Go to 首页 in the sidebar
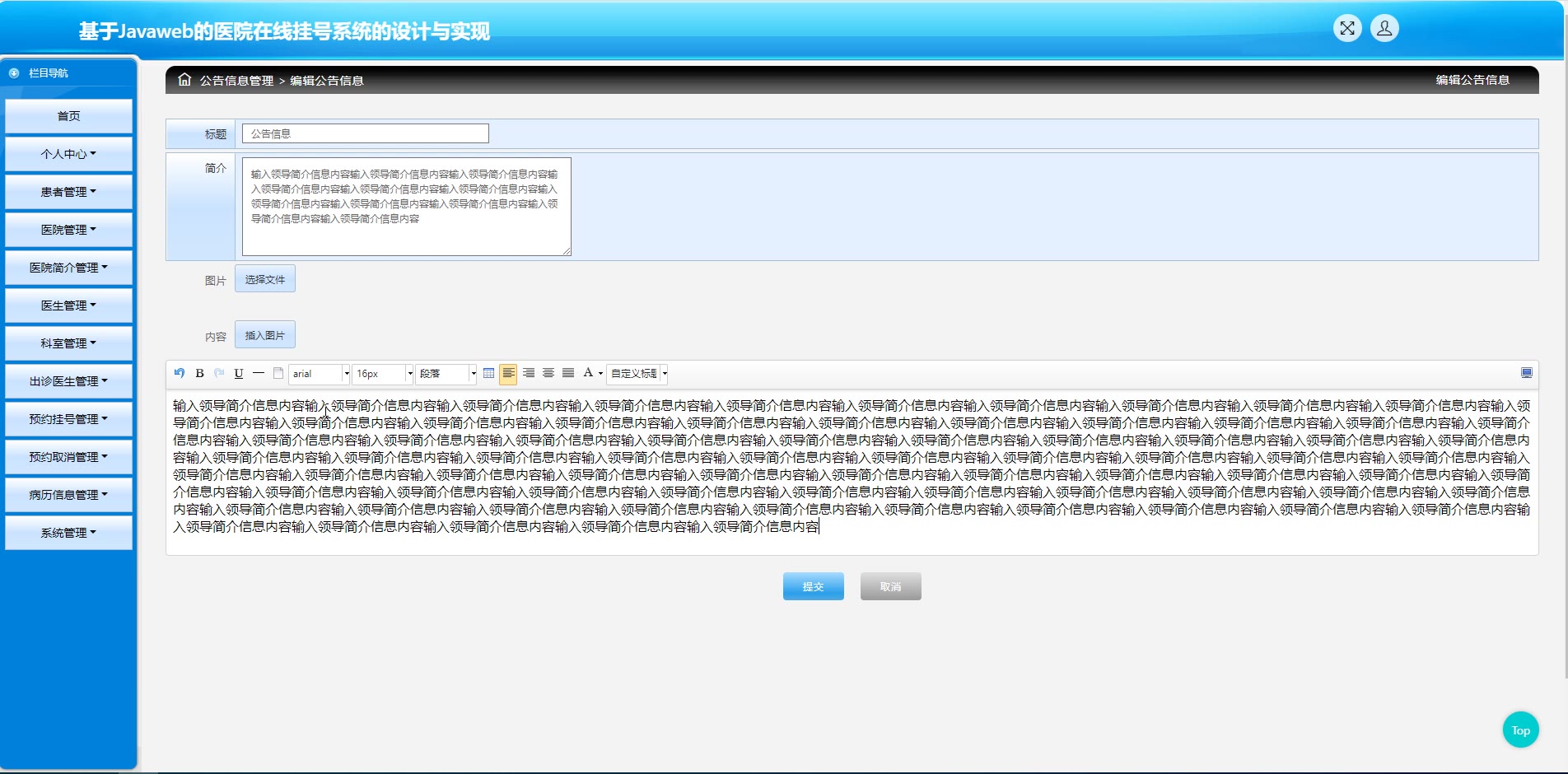This screenshot has height=774, width=1568. coord(68,116)
